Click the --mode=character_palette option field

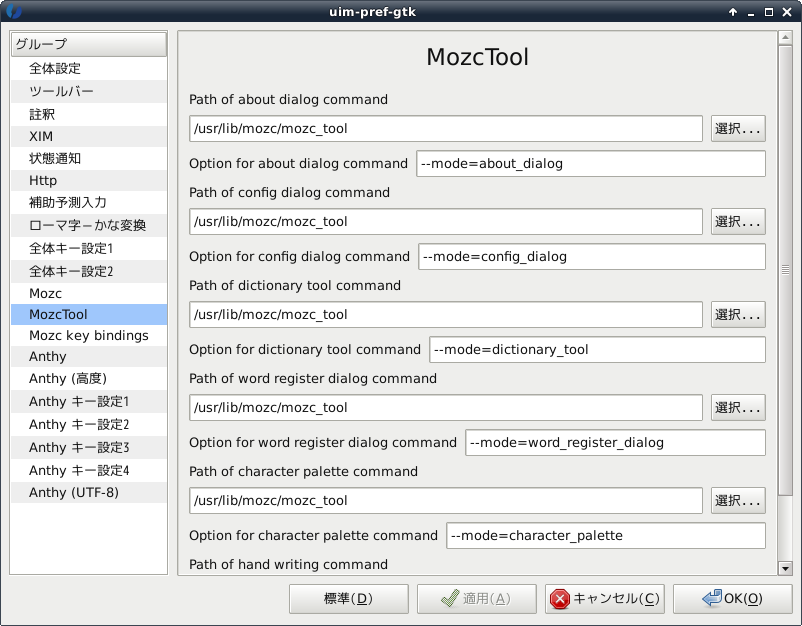(x=606, y=536)
